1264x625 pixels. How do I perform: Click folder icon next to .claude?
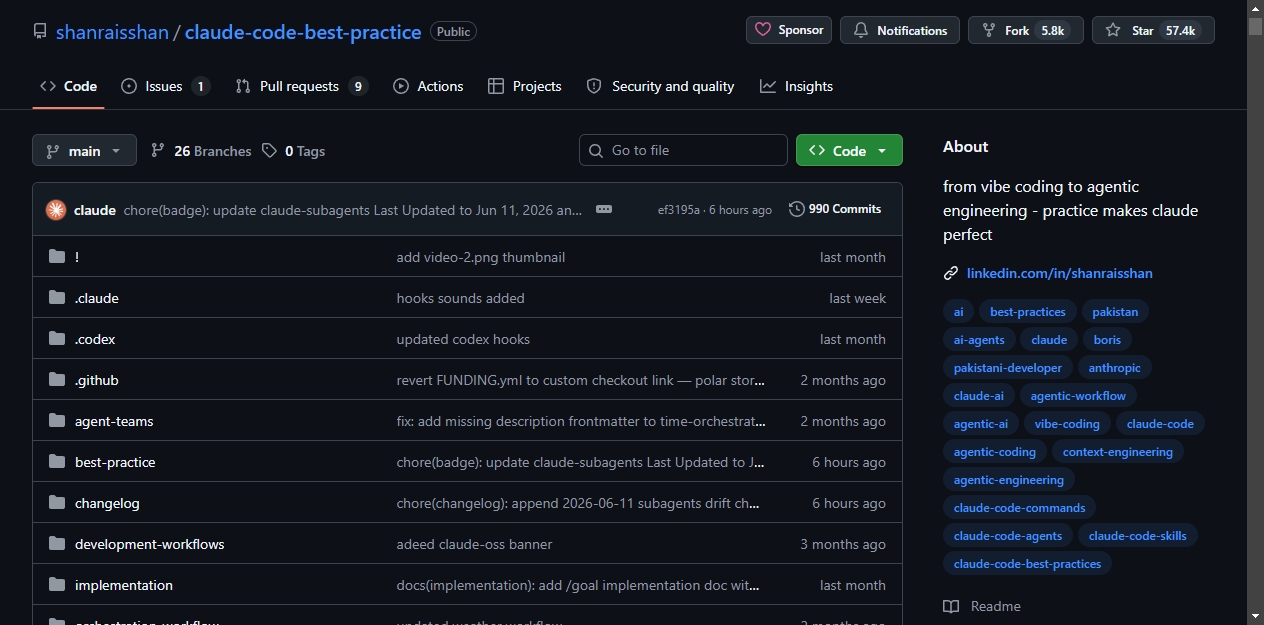[x=57, y=298]
